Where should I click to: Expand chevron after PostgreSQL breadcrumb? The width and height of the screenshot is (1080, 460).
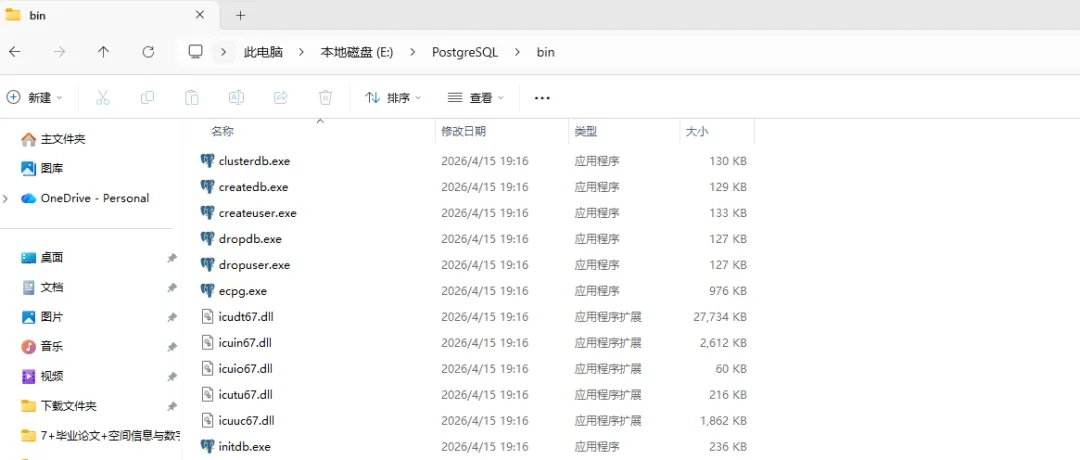pos(517,52)
